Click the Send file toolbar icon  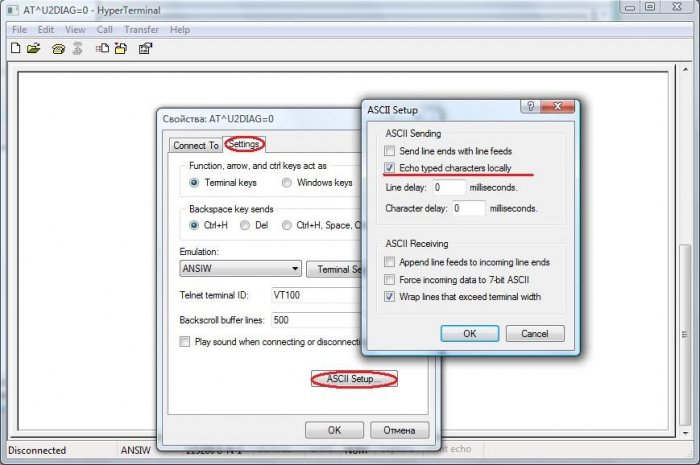point(101,48)
